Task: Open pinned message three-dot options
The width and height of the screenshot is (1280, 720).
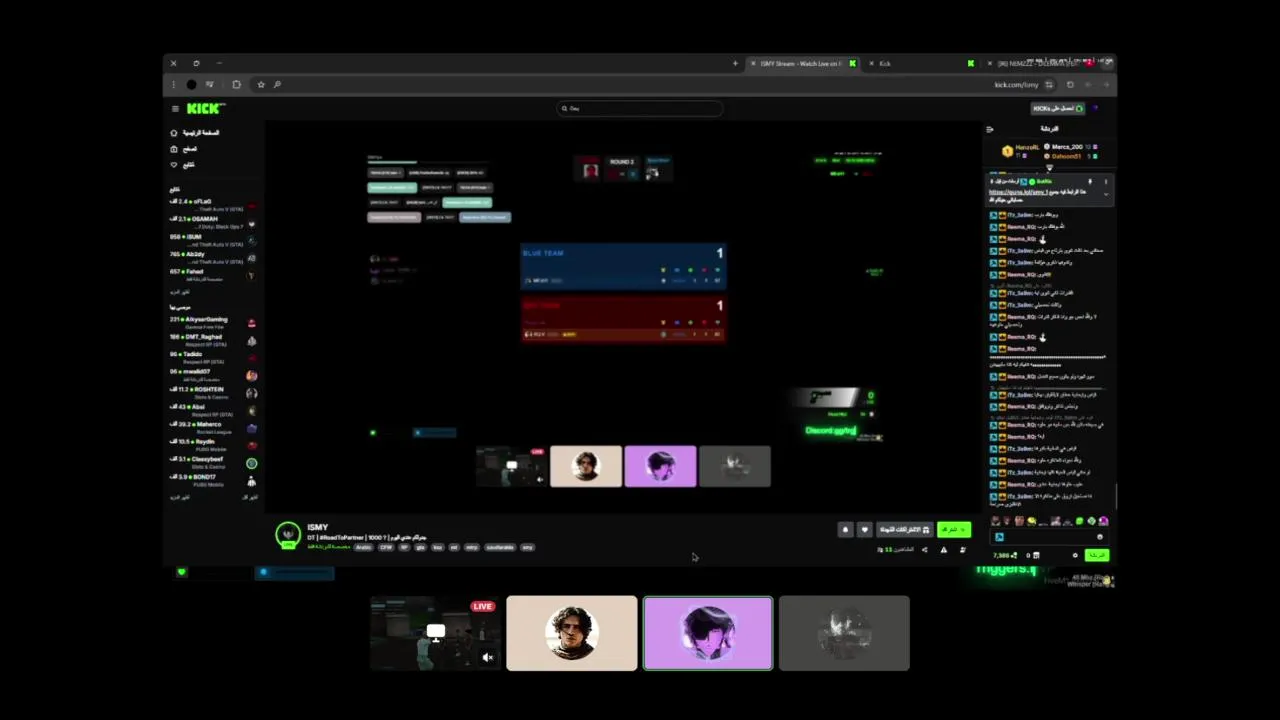Action: click(1105, 182)
